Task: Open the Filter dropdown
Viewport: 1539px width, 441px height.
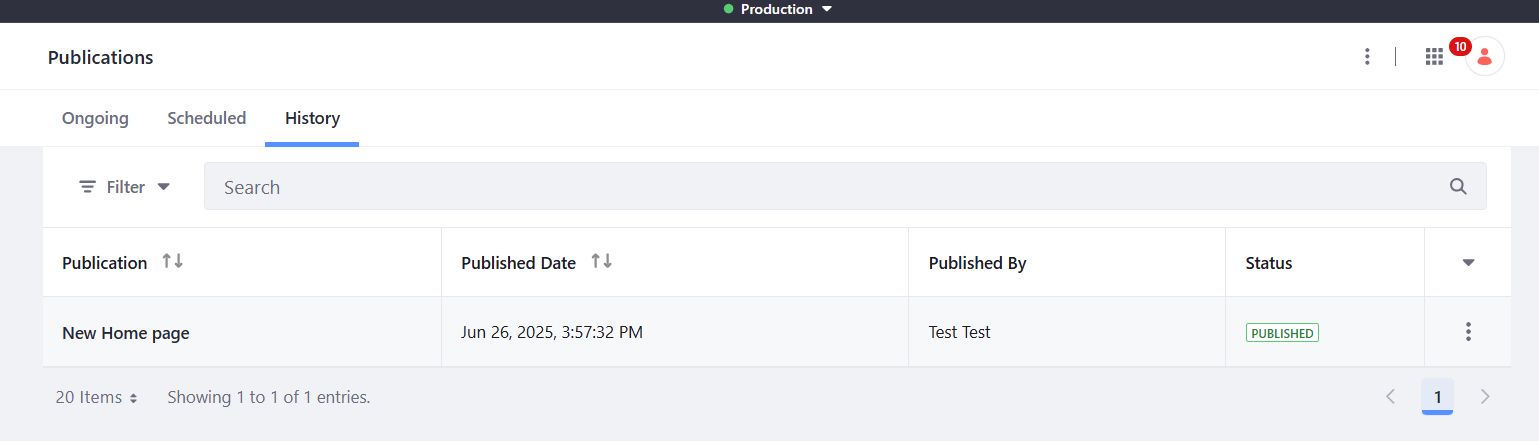Action: 125,187
